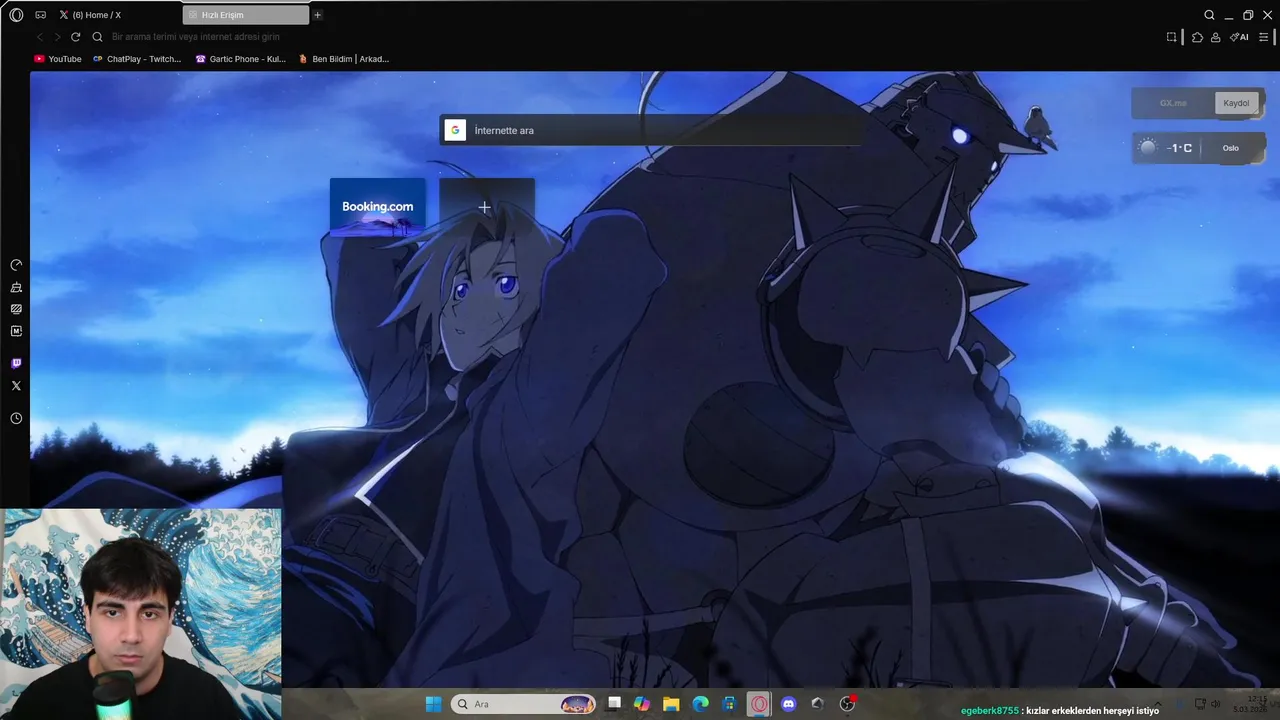
Task: Reload the current page
Action: pyautogui.click(x=75, y=37)
